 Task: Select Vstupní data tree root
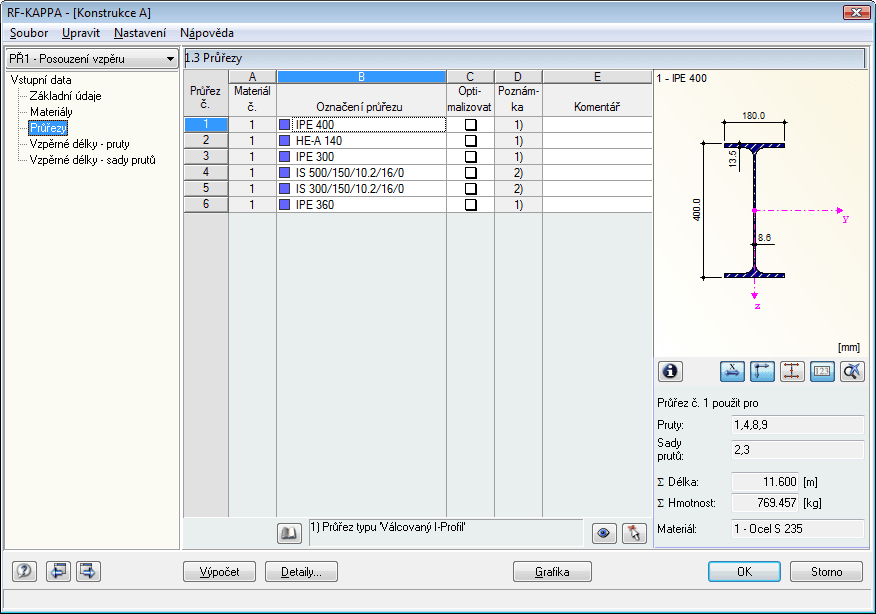pyautogui.click(x=41, y=80)
